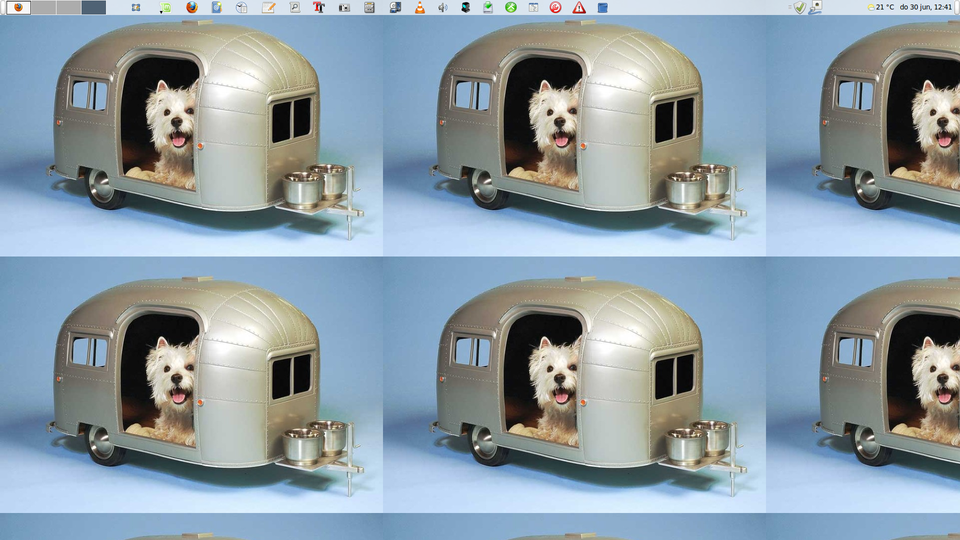This screenshot has width=960, height=540.
Task: Open the blue book launcher icon
Action: (602, 7)
